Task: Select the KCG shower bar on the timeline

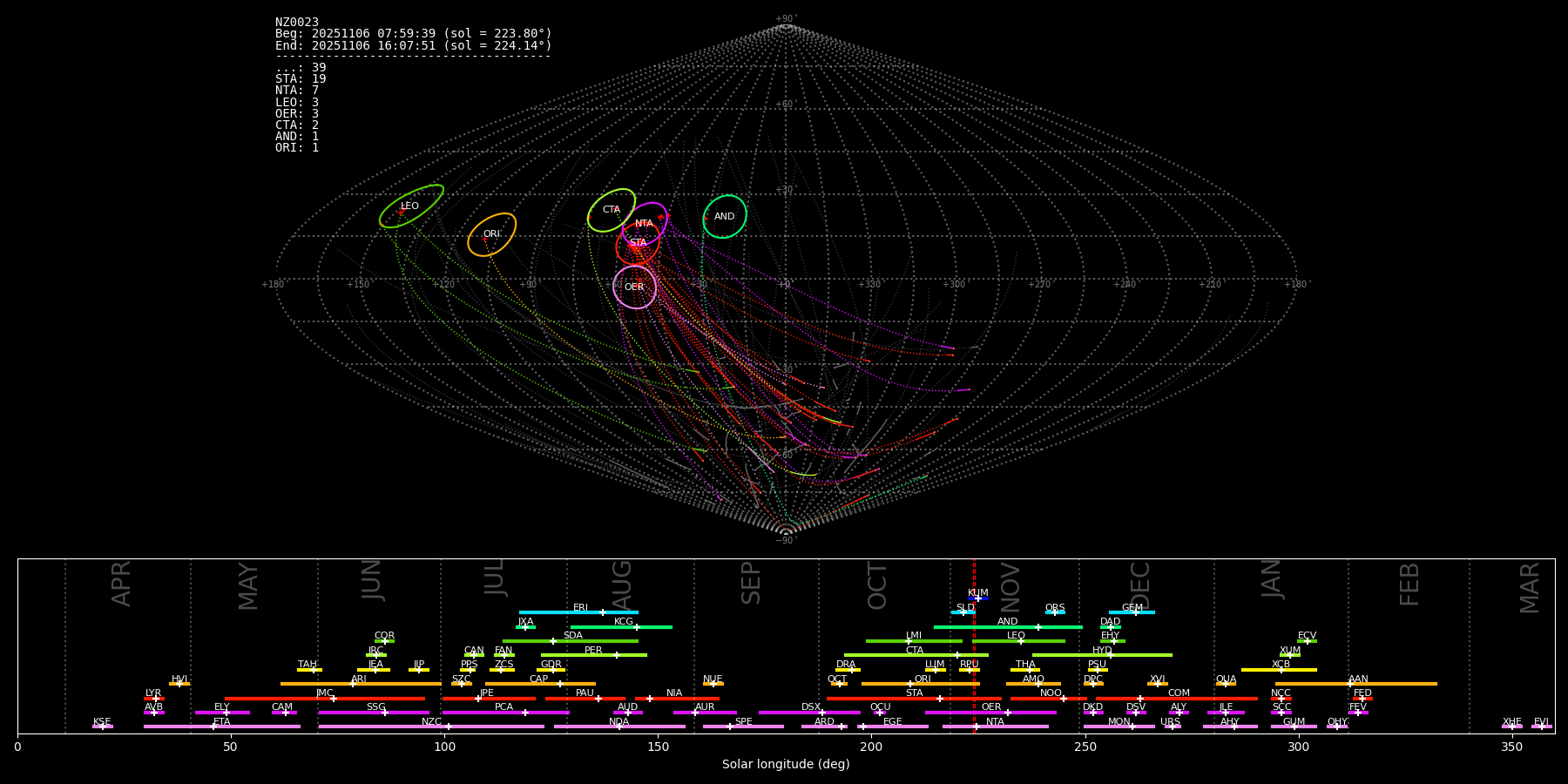Action: [621, 626]
